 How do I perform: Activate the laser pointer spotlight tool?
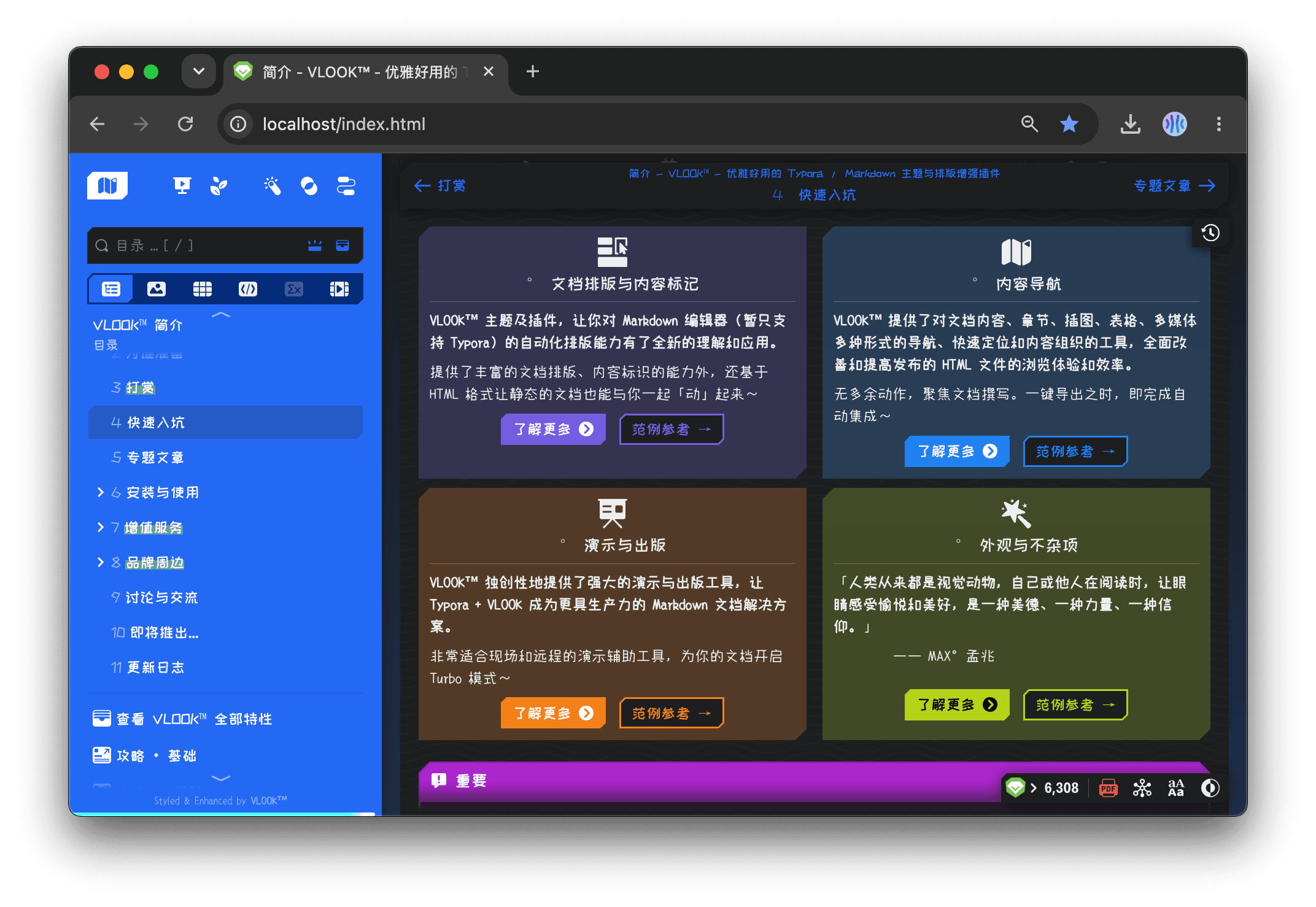click(273, 185)
